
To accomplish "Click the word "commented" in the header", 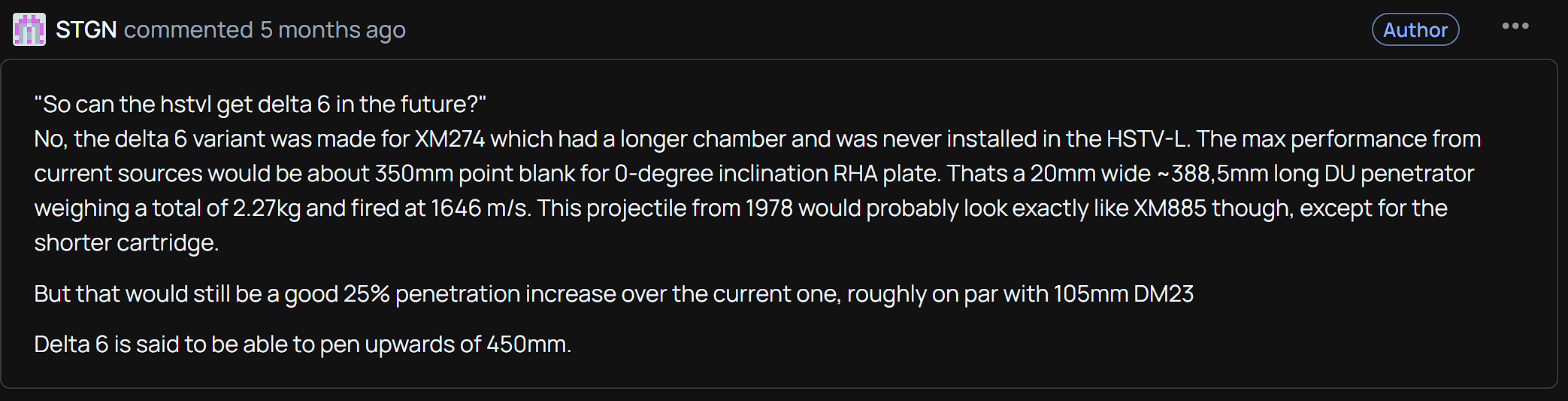I will (189, 29).
